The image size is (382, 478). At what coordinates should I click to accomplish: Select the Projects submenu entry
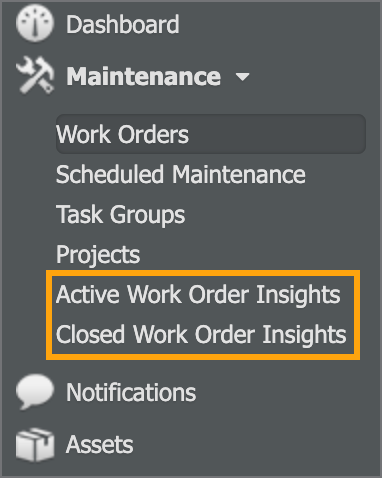click(x=98, y=255)
